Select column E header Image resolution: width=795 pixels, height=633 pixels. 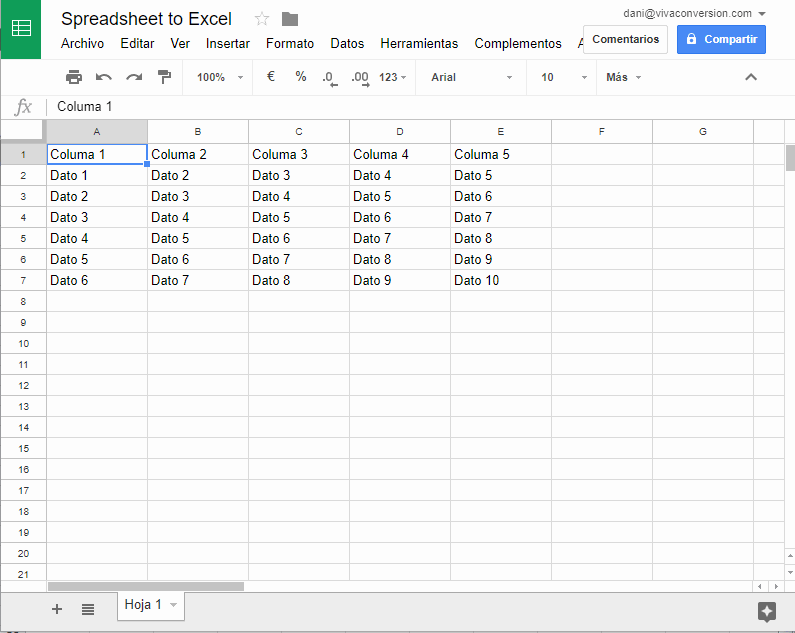tap(500, 132)
